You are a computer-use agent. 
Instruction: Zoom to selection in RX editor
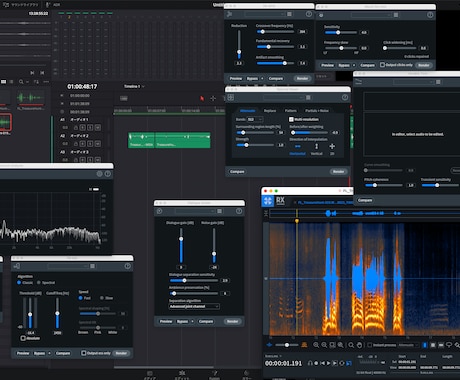click(332, 345)
